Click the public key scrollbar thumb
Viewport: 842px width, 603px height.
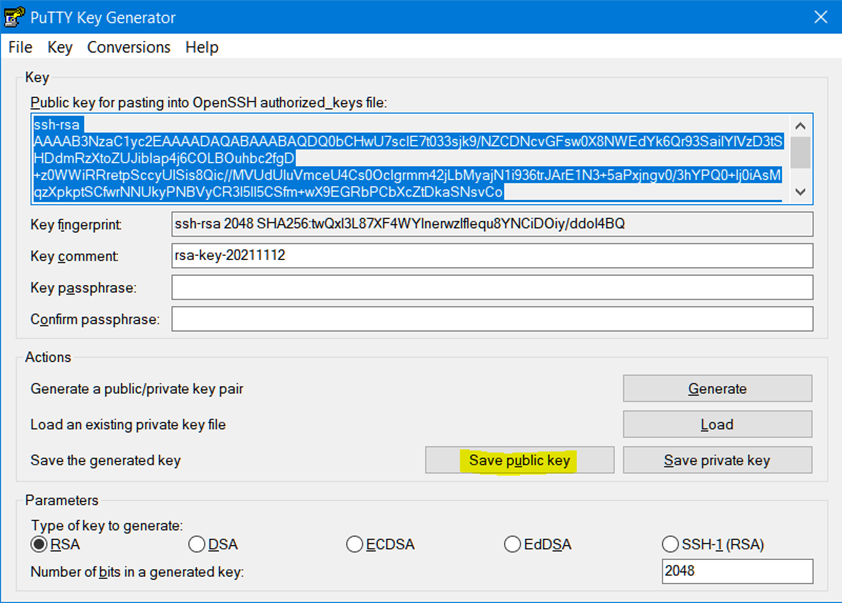800,152
